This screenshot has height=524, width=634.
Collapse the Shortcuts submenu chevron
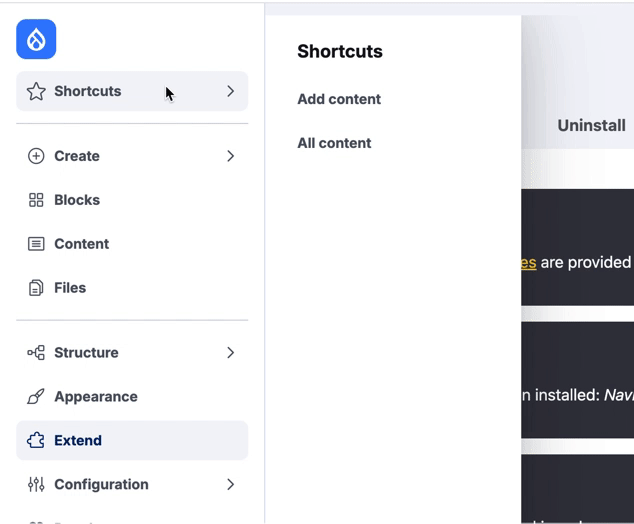(230, 91)
